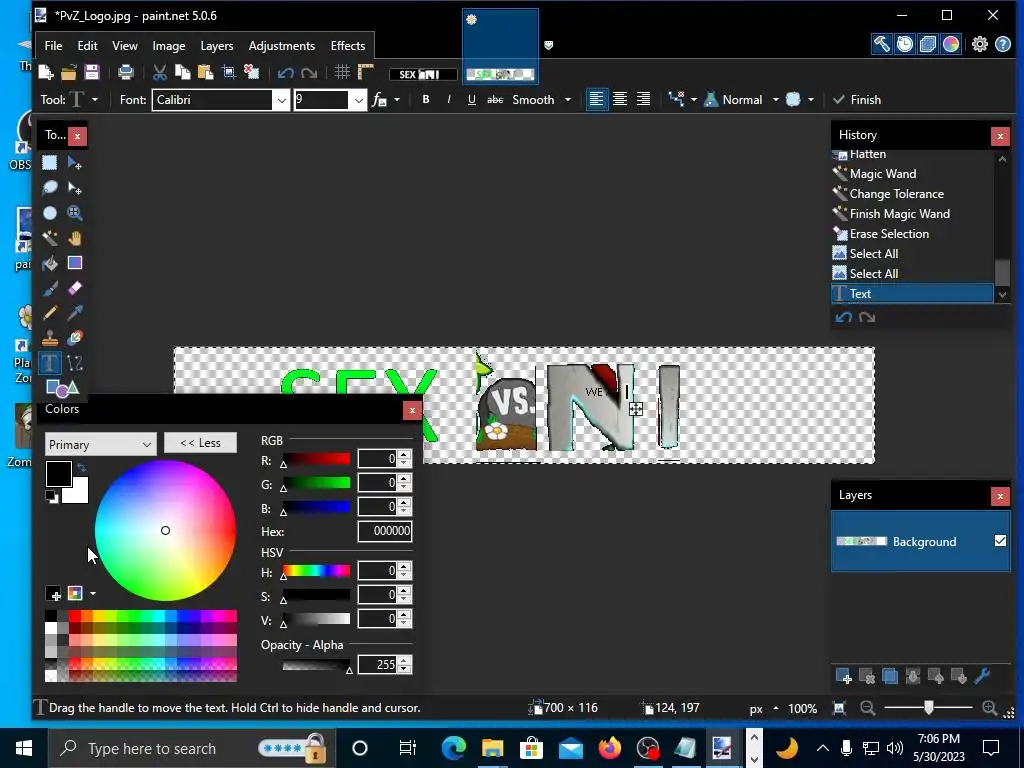
Task: Click the black primary color swatch
Action: click(x=57, y=473)
